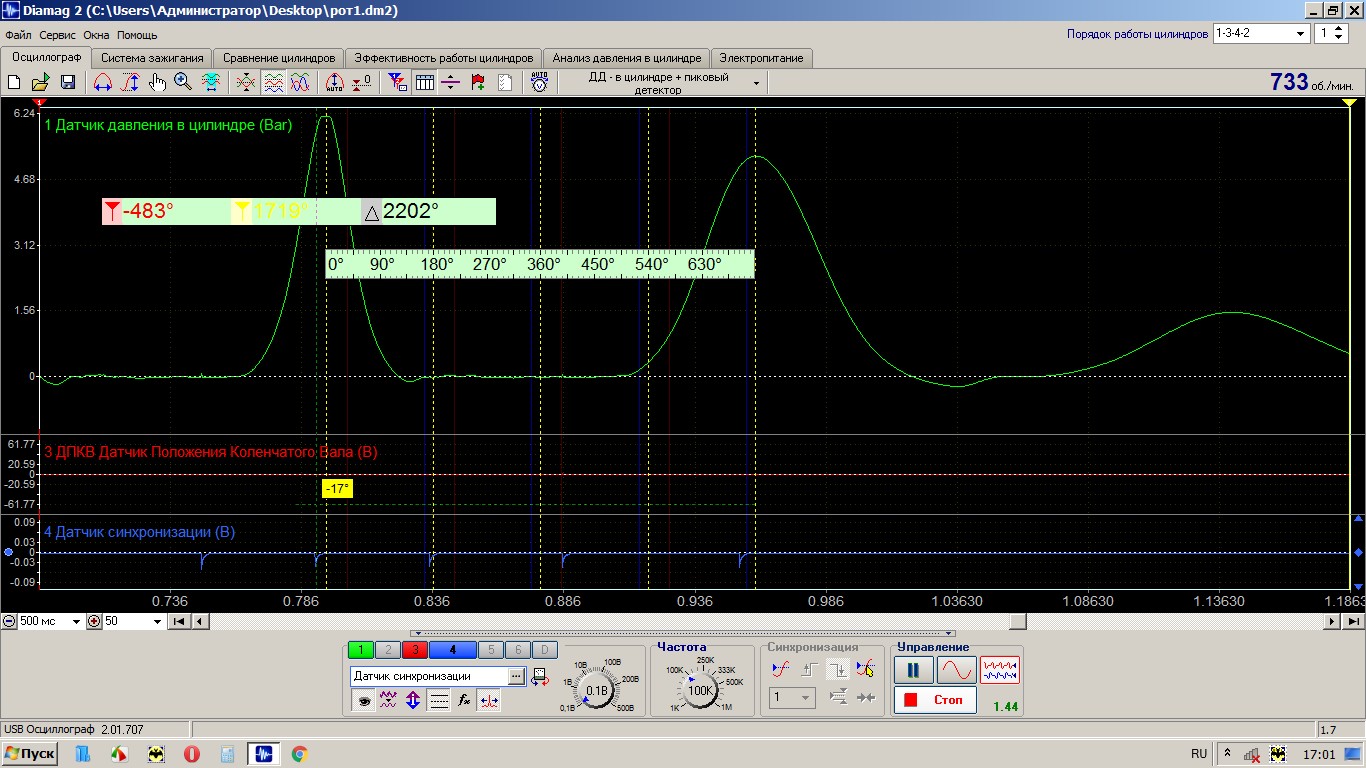The image size is (1366, 768).
Task: Select channel 5 button
Action: [x=490, y=650]
